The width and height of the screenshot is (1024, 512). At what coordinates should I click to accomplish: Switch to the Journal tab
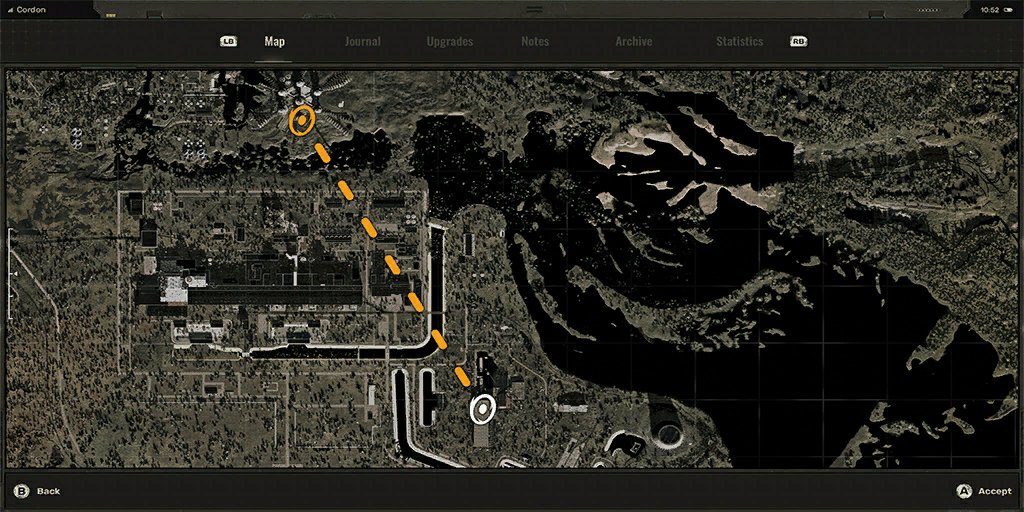pos(362,41)
